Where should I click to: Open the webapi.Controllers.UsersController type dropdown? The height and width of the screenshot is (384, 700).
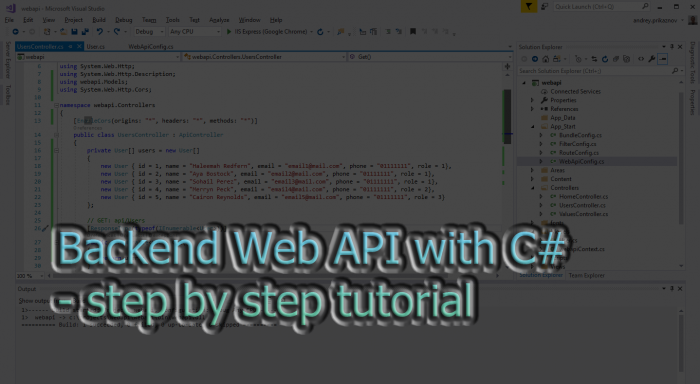(x=264, y=57)
